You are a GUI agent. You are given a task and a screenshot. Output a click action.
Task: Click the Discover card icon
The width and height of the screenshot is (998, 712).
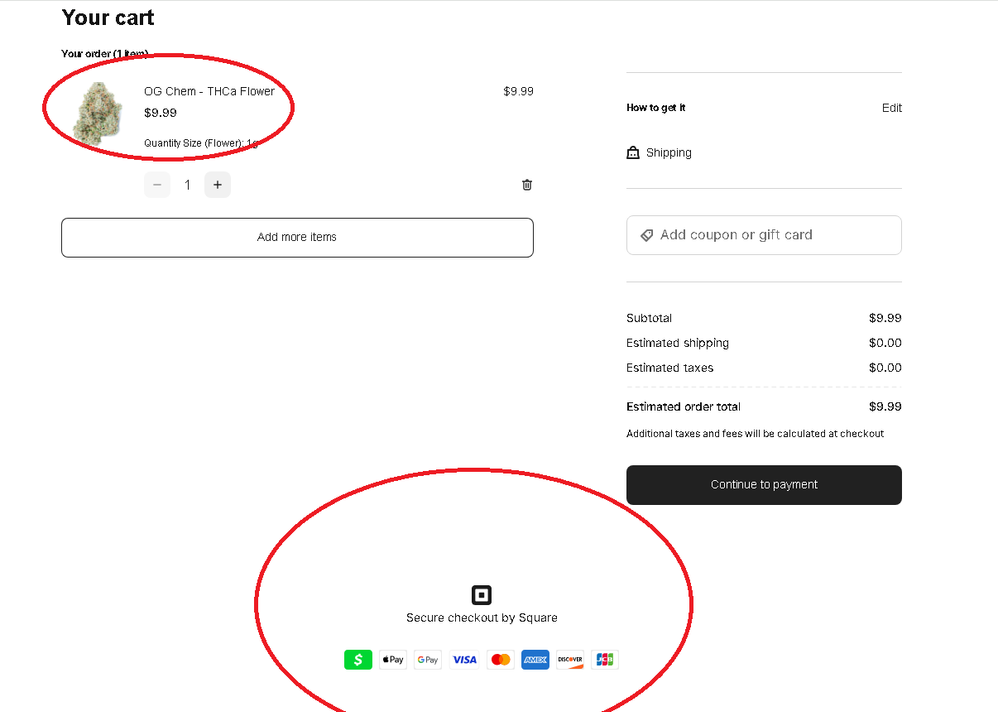point(570,660)
